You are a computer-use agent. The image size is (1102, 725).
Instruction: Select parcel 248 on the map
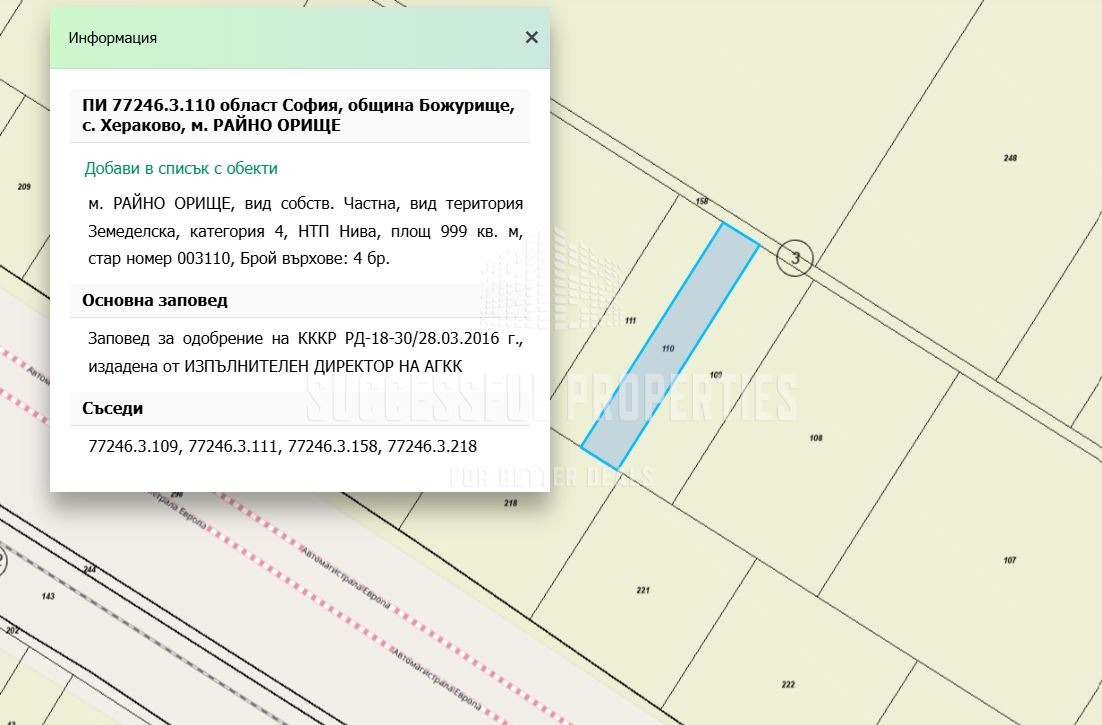coord(1009,159)
